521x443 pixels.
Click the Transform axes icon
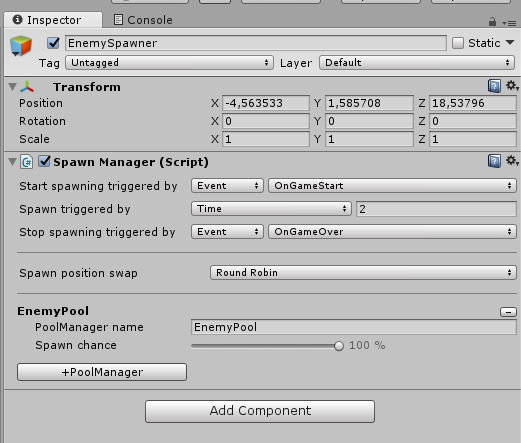tap(27, 87)
